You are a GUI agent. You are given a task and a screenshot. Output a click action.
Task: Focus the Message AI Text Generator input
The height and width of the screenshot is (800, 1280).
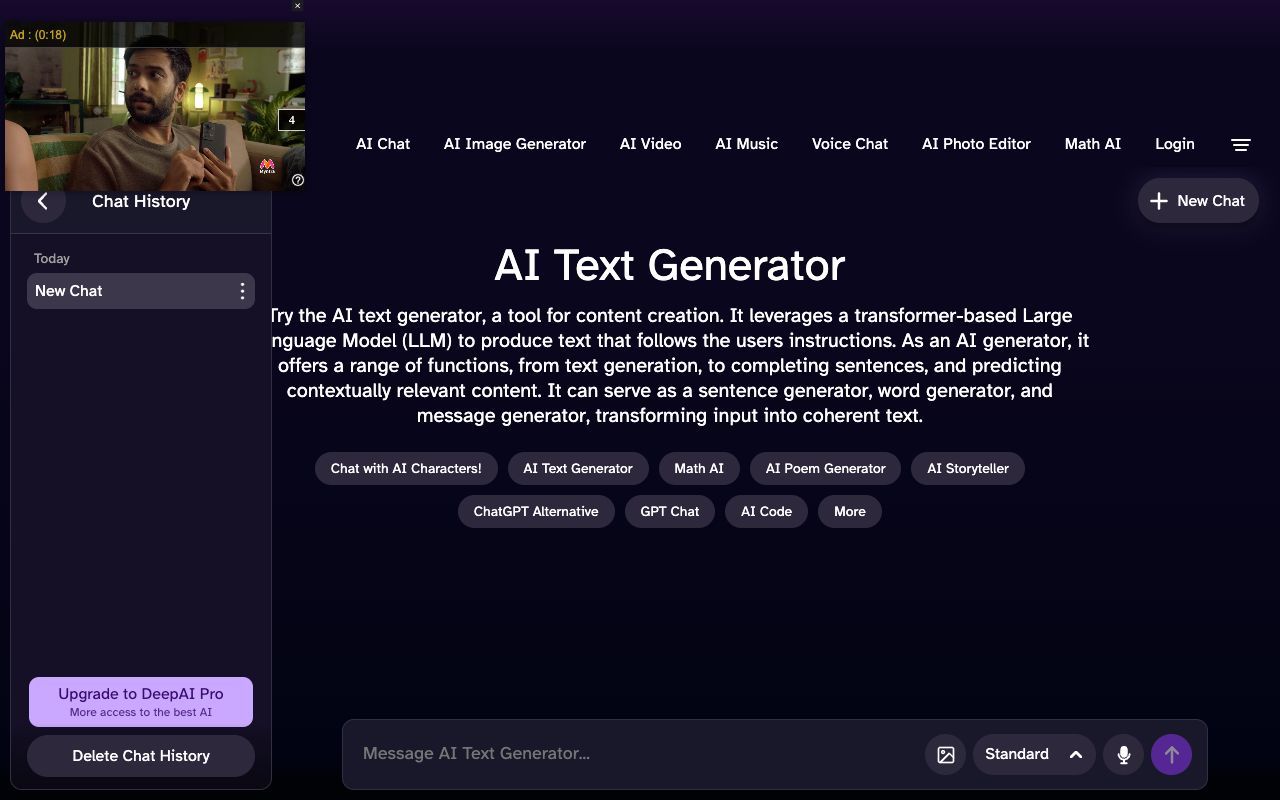click(x=635, y=754)
